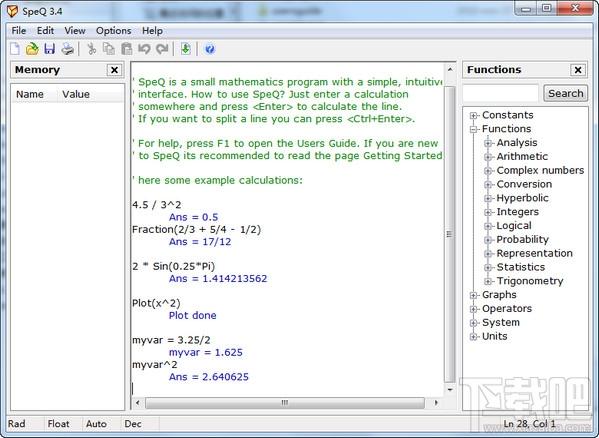Click the Paste clipboard icon
The image size is (599, 438).
pyautogui.click(x=126, y=49)
